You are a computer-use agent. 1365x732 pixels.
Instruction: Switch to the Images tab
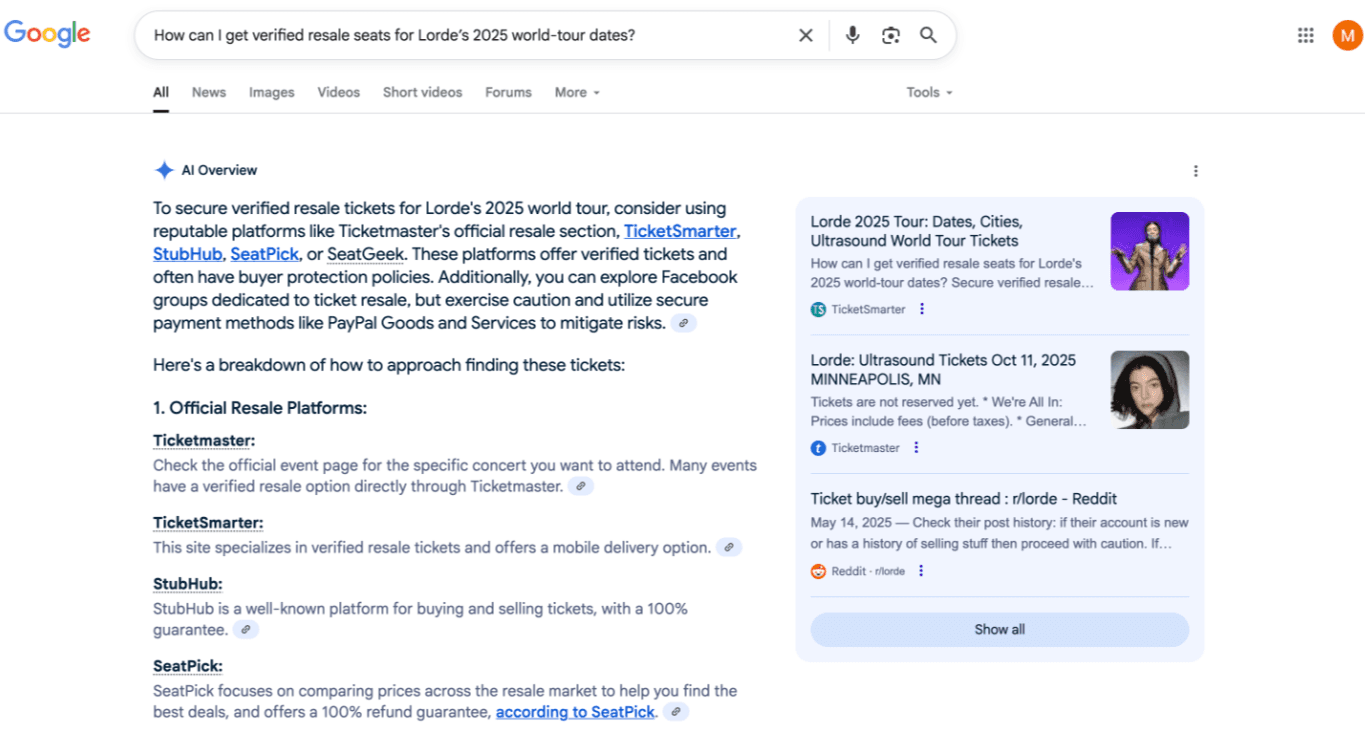(x=272, y=92)
